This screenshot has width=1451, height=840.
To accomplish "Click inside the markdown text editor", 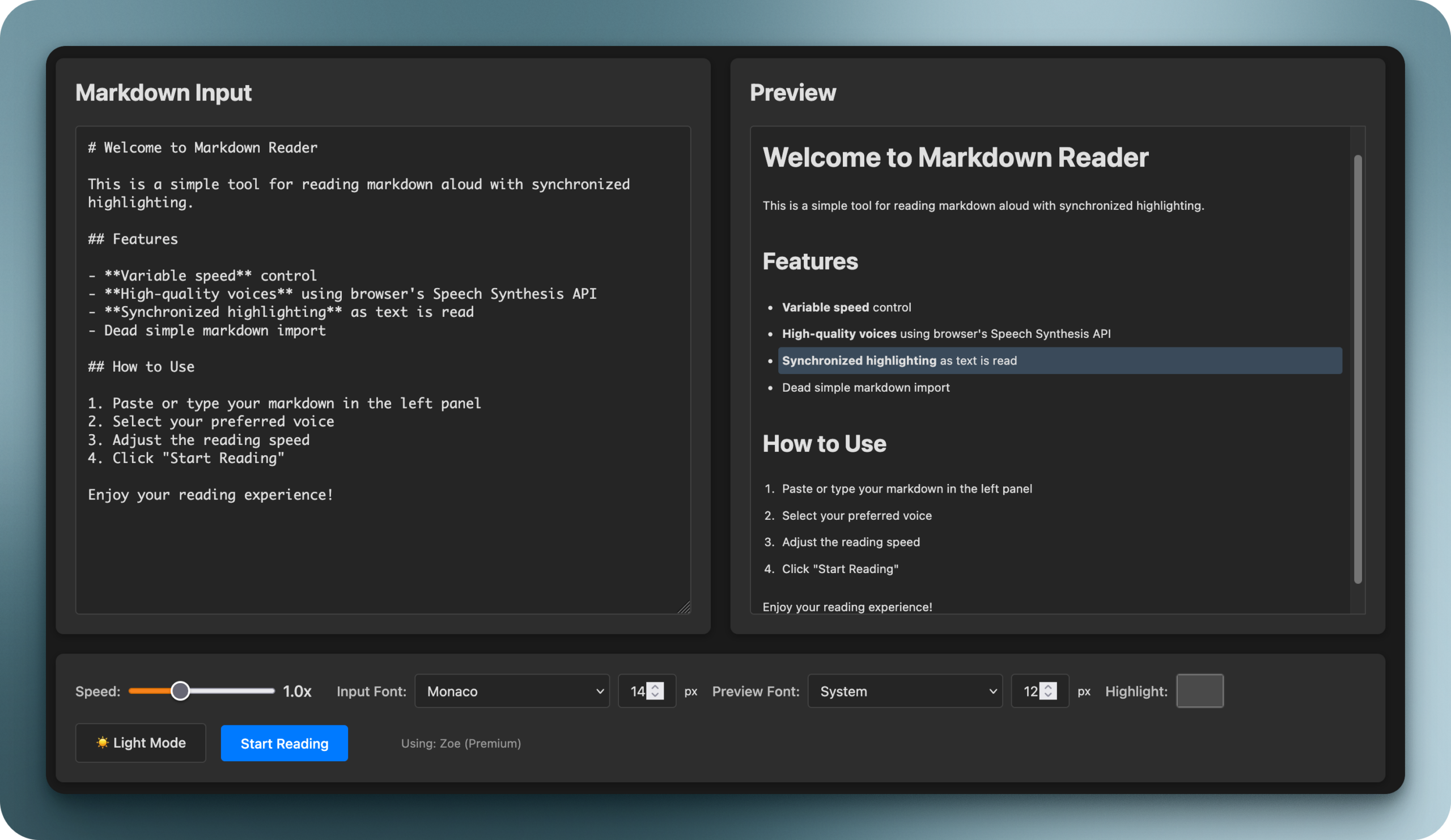I will (383, 368).
